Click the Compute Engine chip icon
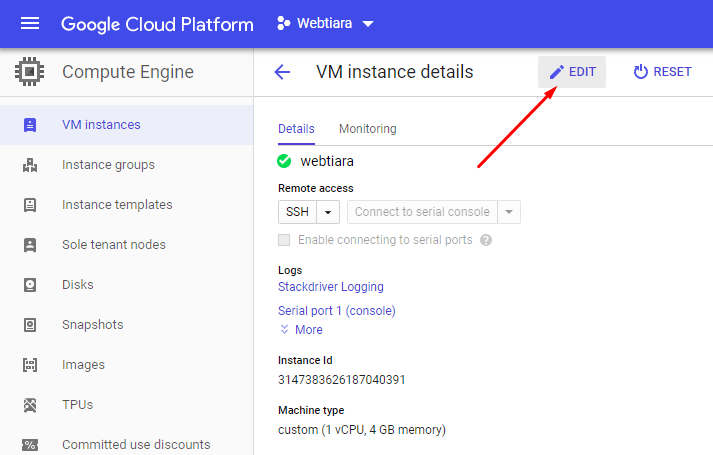Screen dimensions: 713x455 click(30, 72)
